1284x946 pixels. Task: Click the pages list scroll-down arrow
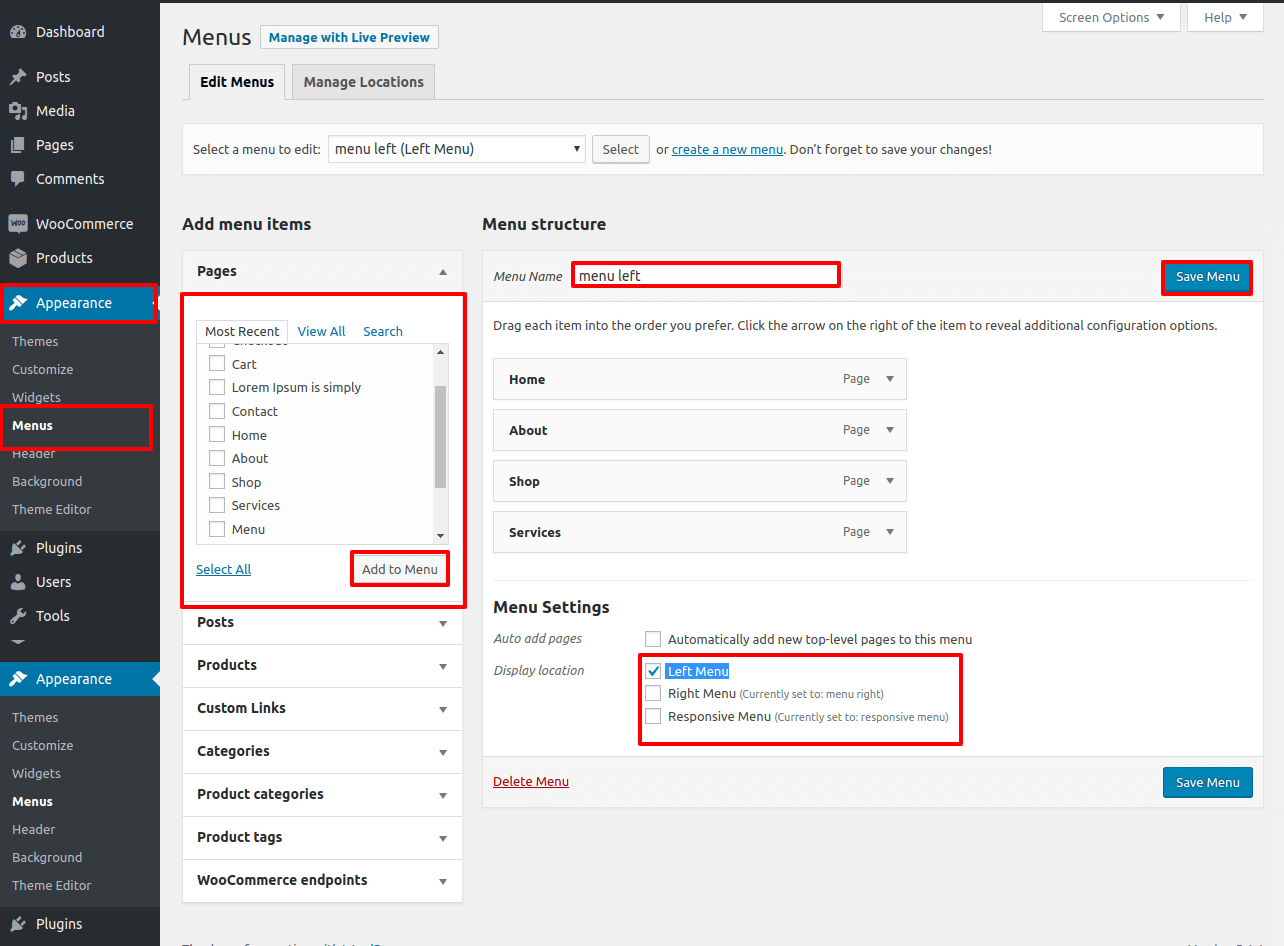pyautogui.click(x=440, y=536)
